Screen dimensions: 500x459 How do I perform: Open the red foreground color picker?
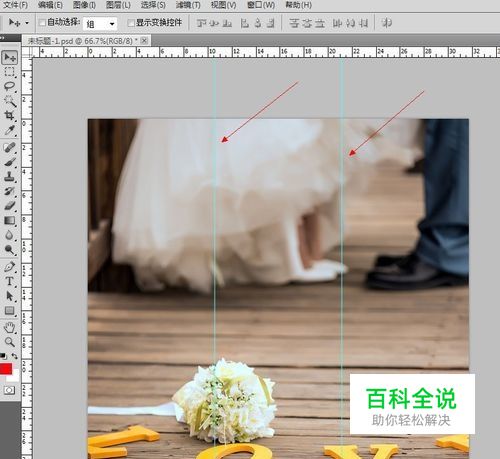pos(6,368)
